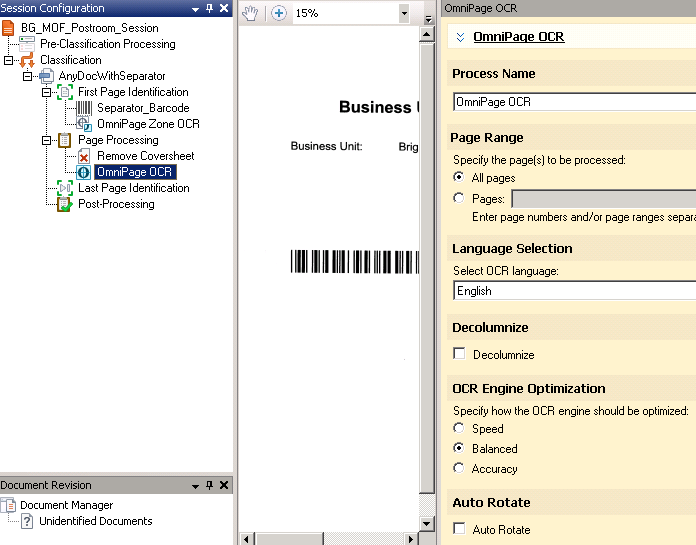Image resolution: width=696 pixels, height=545 pixels.
Task: Open the 15% zoom level dropdown
Action: 403,13
